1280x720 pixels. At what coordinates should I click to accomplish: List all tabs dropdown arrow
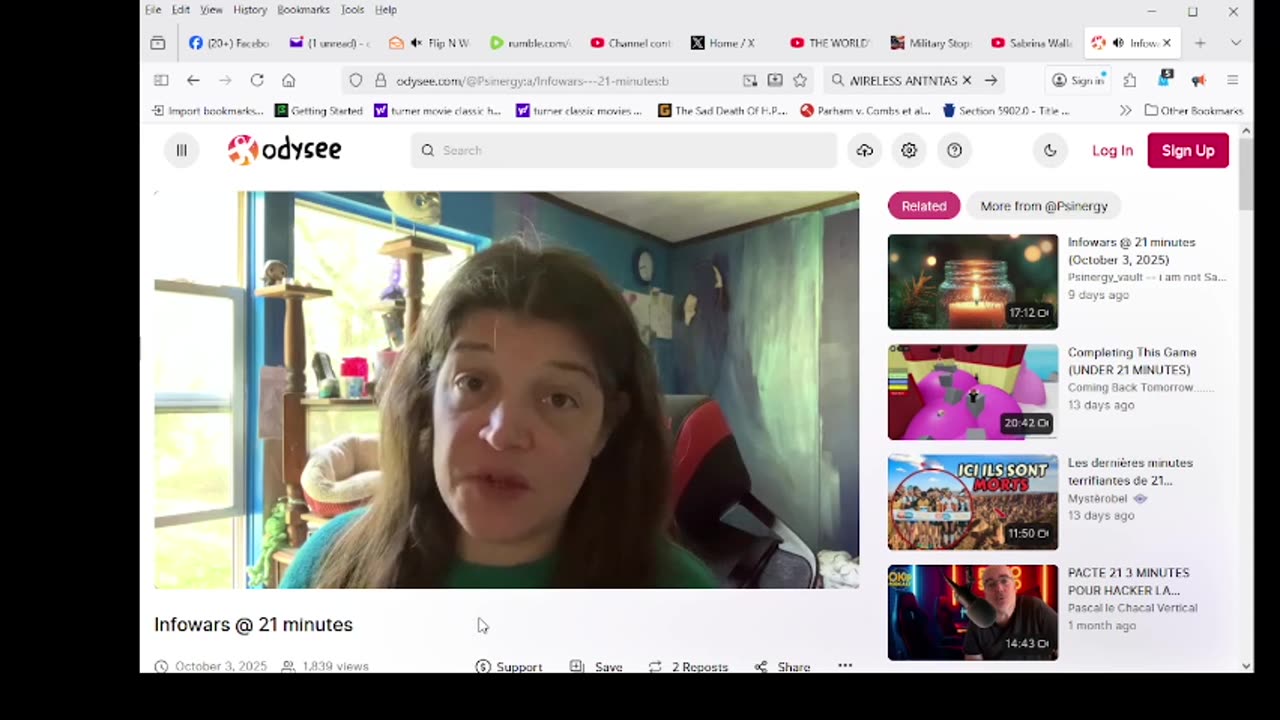click(x=1236, y=43)
